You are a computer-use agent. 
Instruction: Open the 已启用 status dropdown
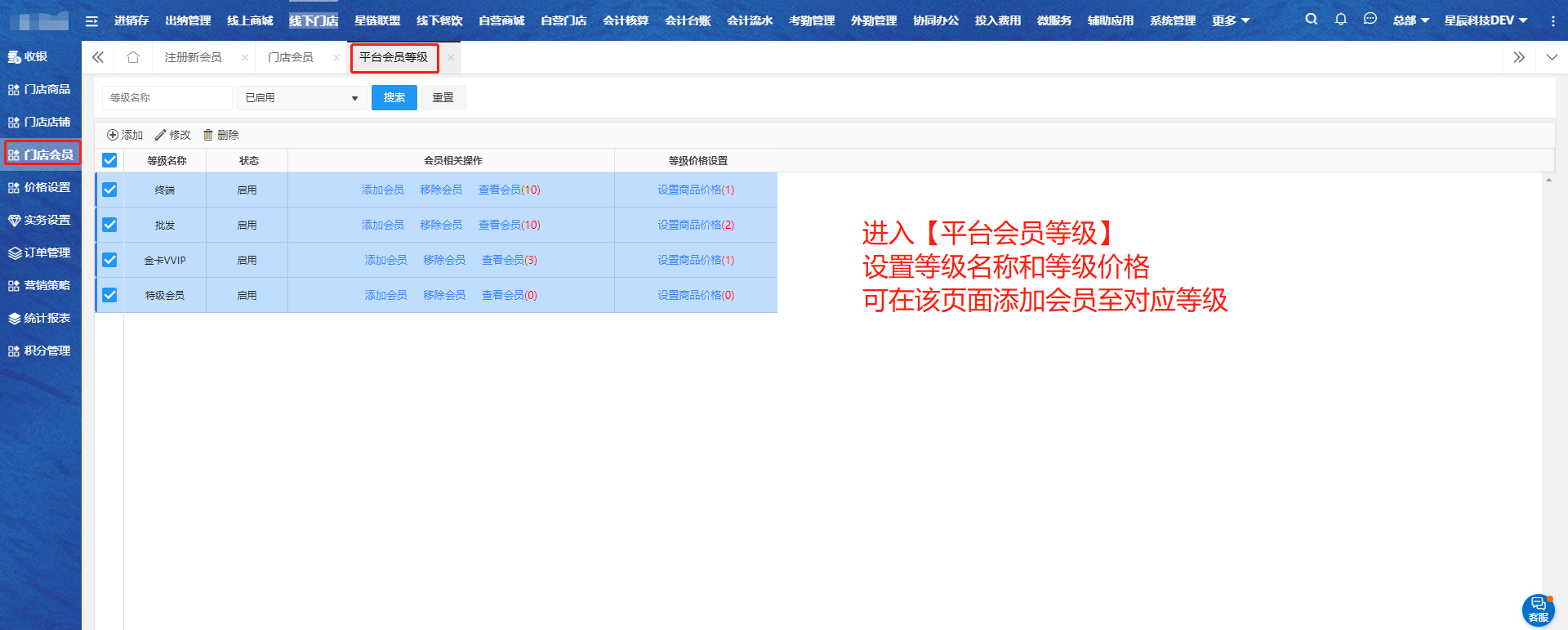coord(301,98)
